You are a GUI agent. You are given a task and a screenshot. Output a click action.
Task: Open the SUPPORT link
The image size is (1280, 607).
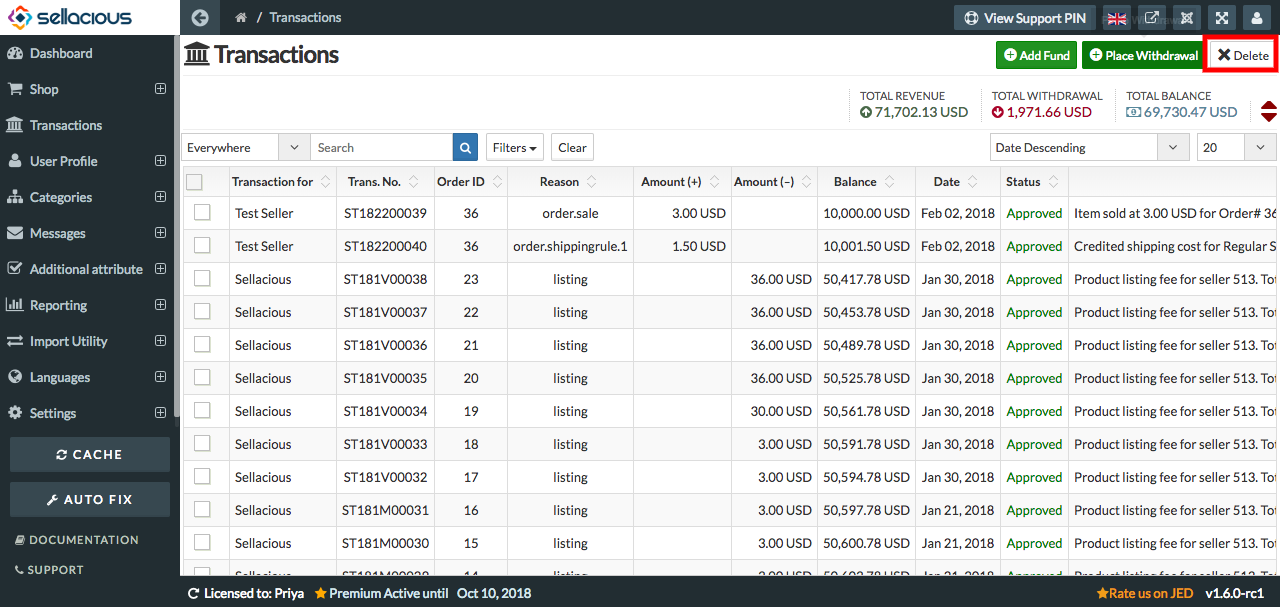coord(49,570)
